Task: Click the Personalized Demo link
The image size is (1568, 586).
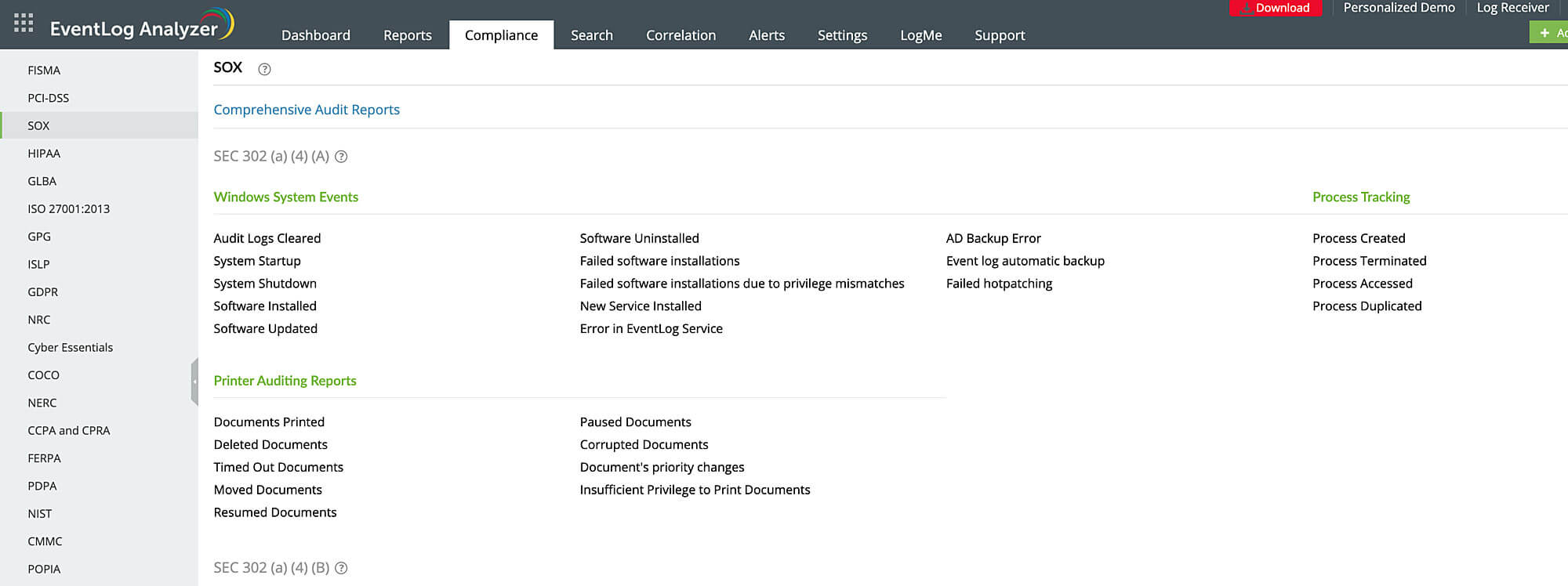Action: (1399, 8)
